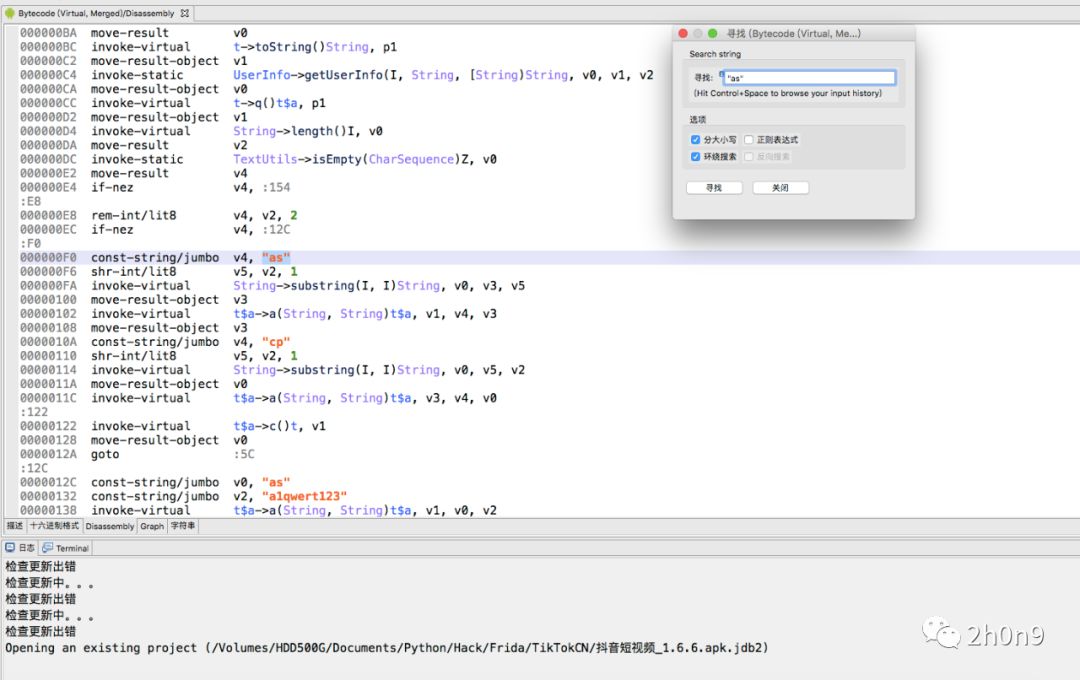
Task: Toggle the 环绕搜索 wrap search checkbox
Action: 695,156
